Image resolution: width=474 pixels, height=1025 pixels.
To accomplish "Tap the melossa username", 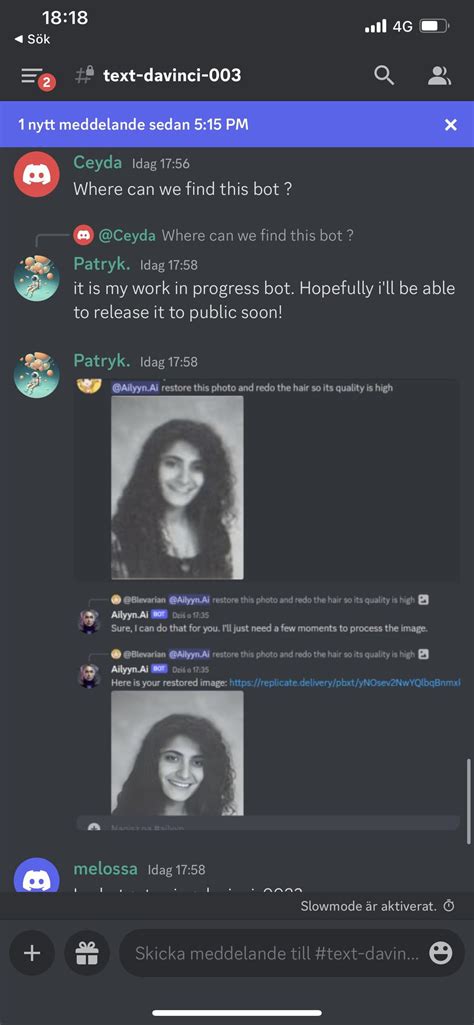I will 105,869.
